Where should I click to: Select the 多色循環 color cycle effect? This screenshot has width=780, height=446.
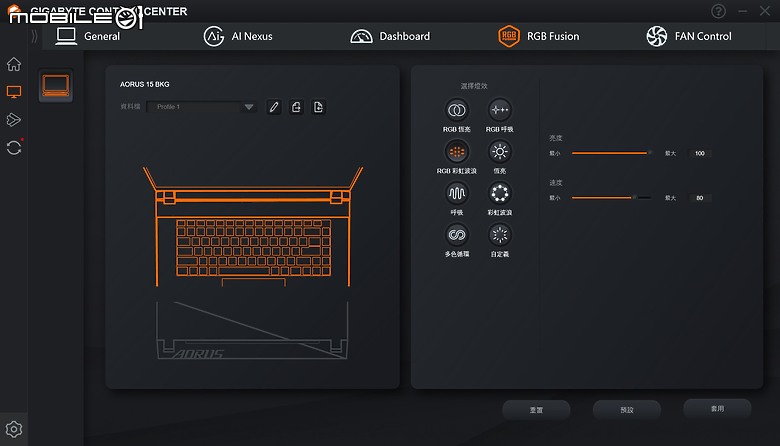point(457,235)
